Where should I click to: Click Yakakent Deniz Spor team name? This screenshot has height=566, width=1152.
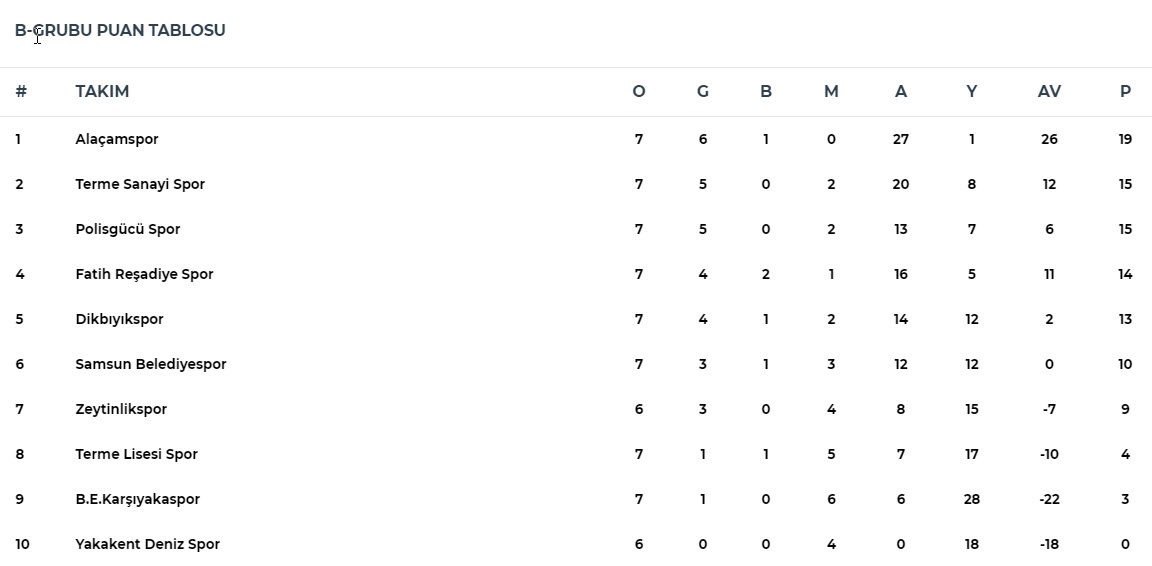(148, 544)
